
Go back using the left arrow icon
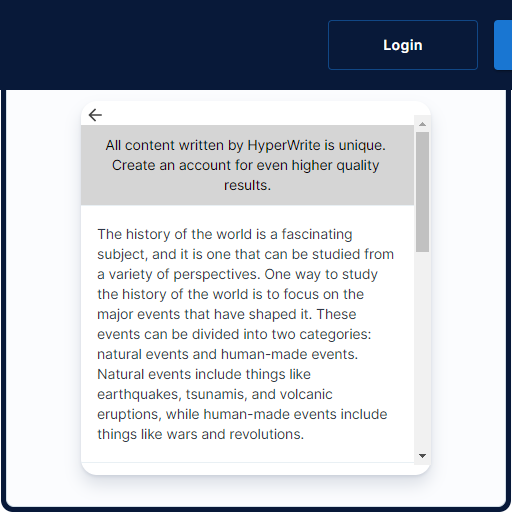coord(95,115)
